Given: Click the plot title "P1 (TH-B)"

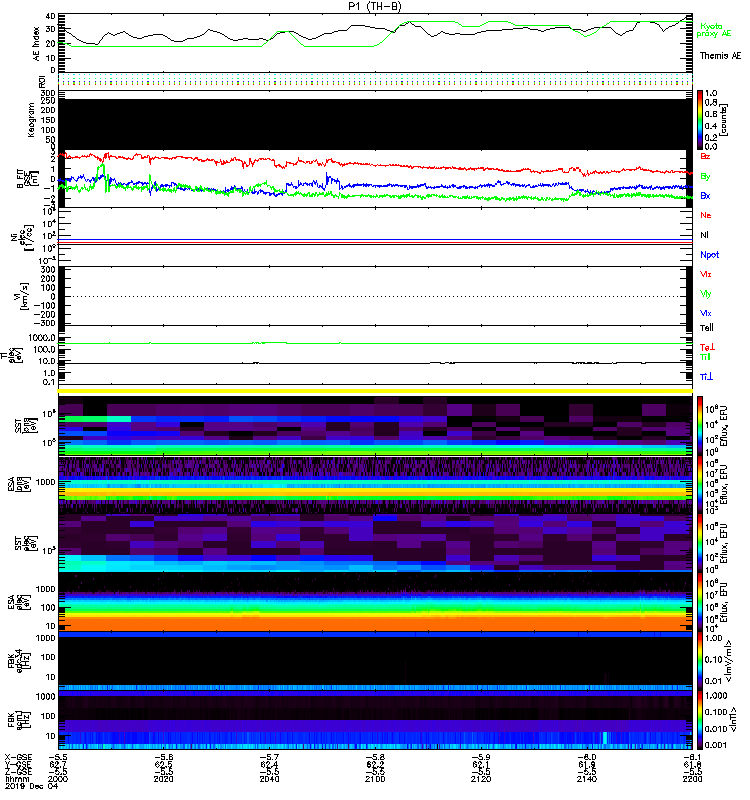Looking at the screenshot, I should pyautogui.click(x=374, y=6).
